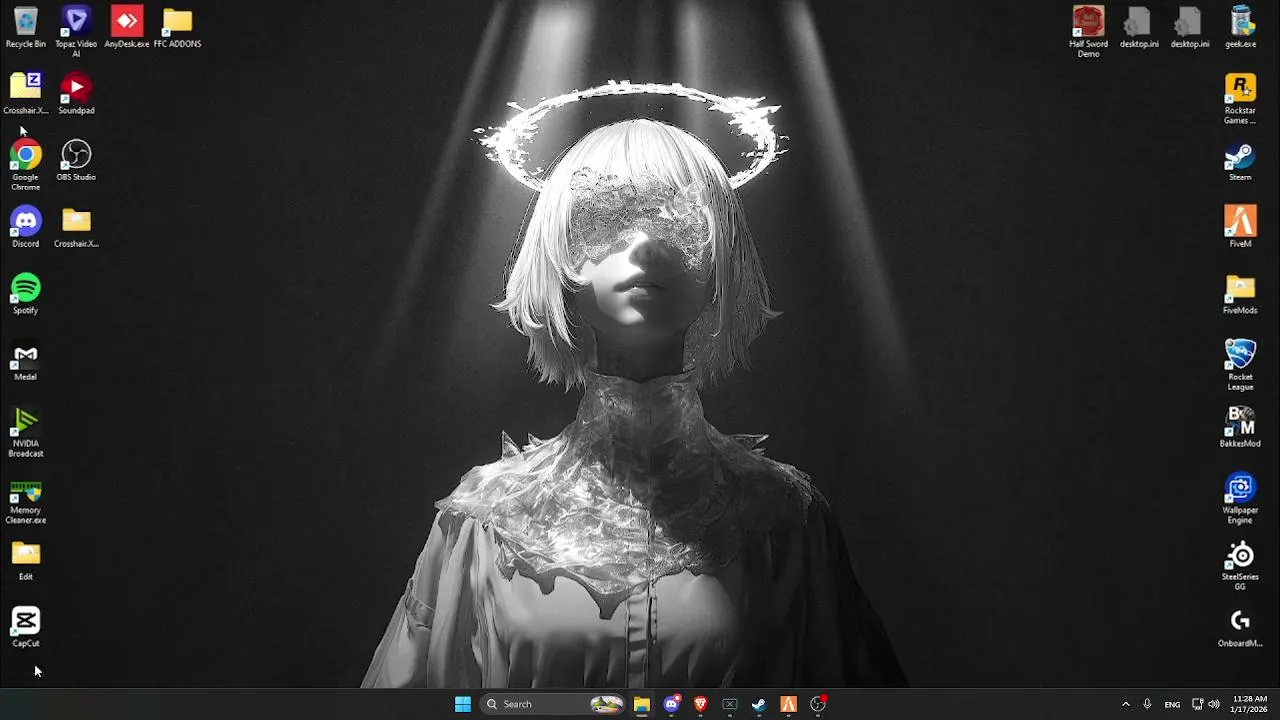This screenshot has height=720, width=1280.
Task: Open the Google Chrome desktop shortcut
Action: tap(26, 165)
